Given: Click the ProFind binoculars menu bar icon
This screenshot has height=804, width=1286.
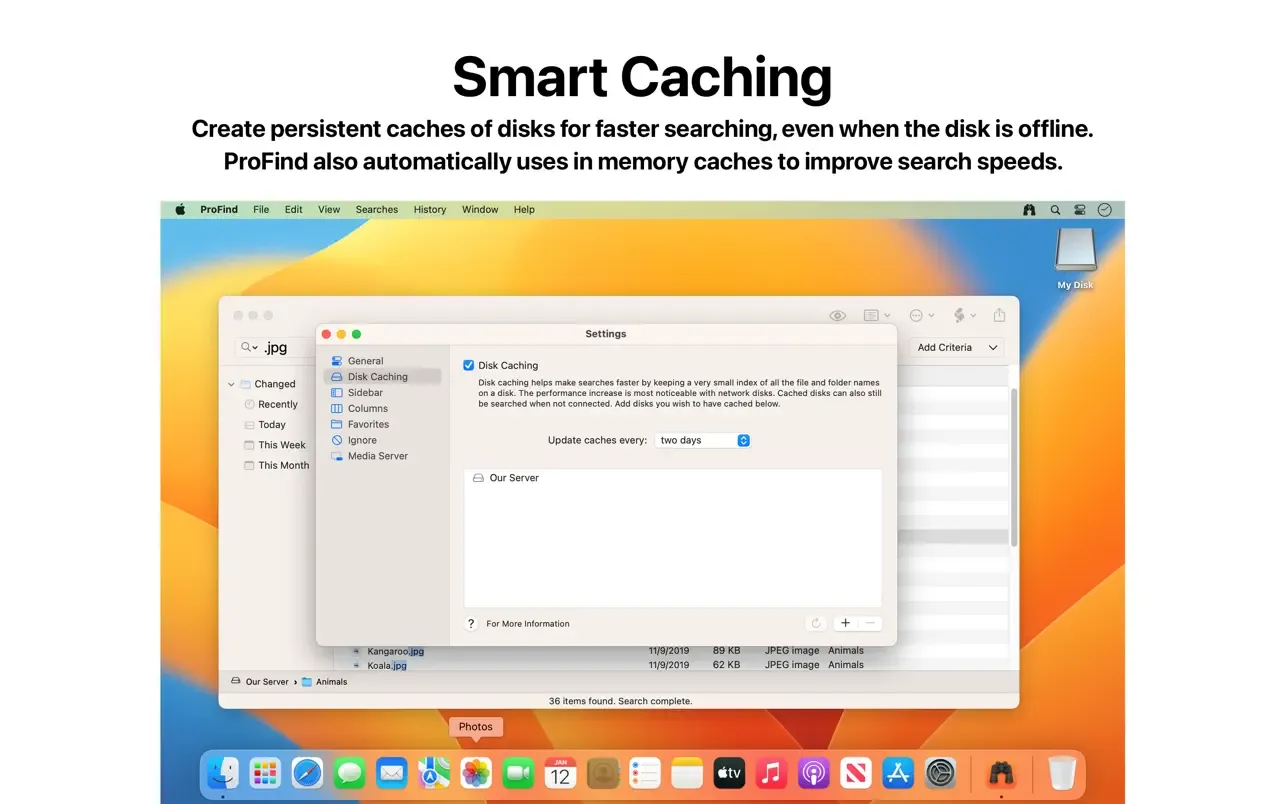Looking at the screenshot, I should coord(1029,210).
